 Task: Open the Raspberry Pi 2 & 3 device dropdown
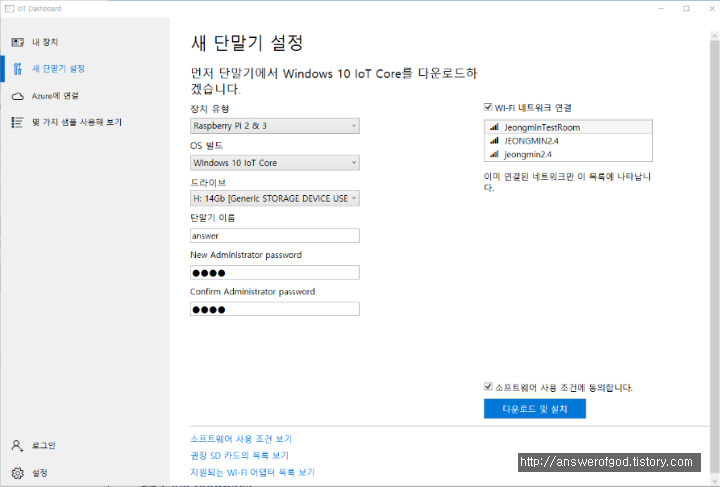(275, 126)
